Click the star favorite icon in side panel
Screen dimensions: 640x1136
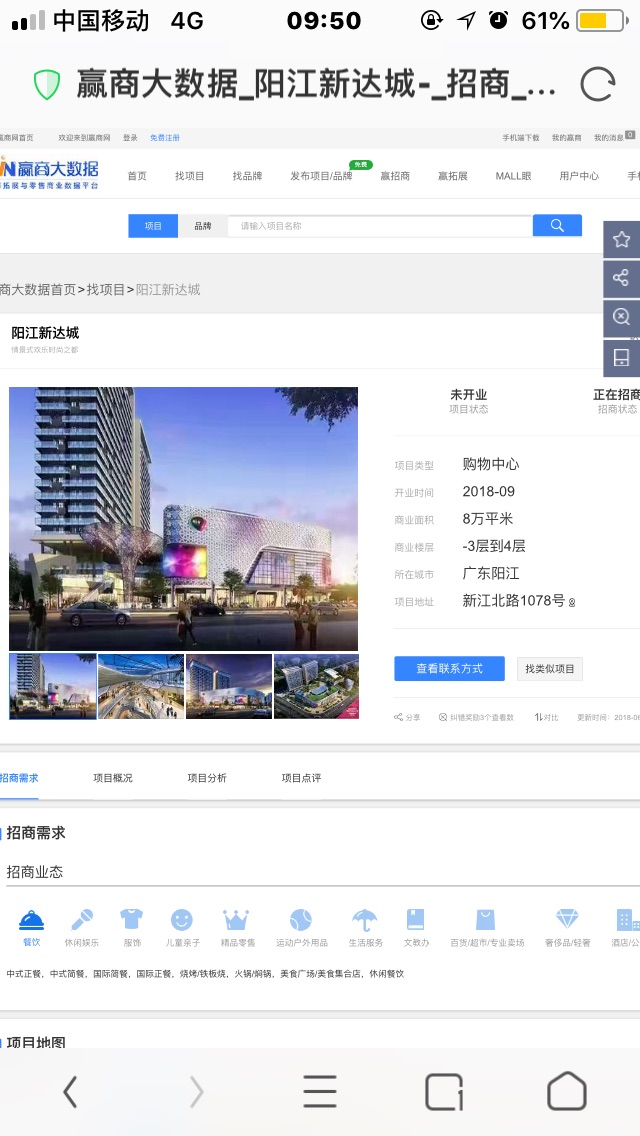[x=621, y=240]
